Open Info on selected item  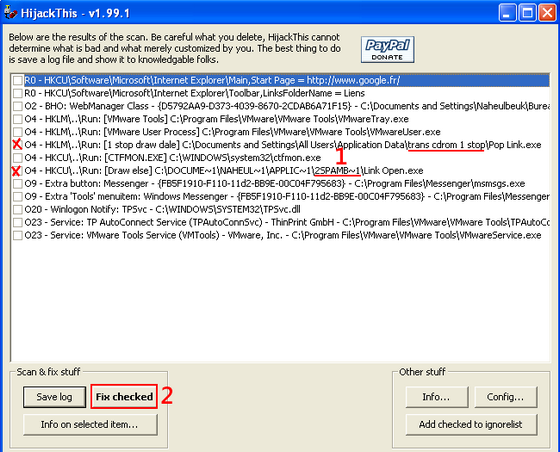tap(90, 425)
